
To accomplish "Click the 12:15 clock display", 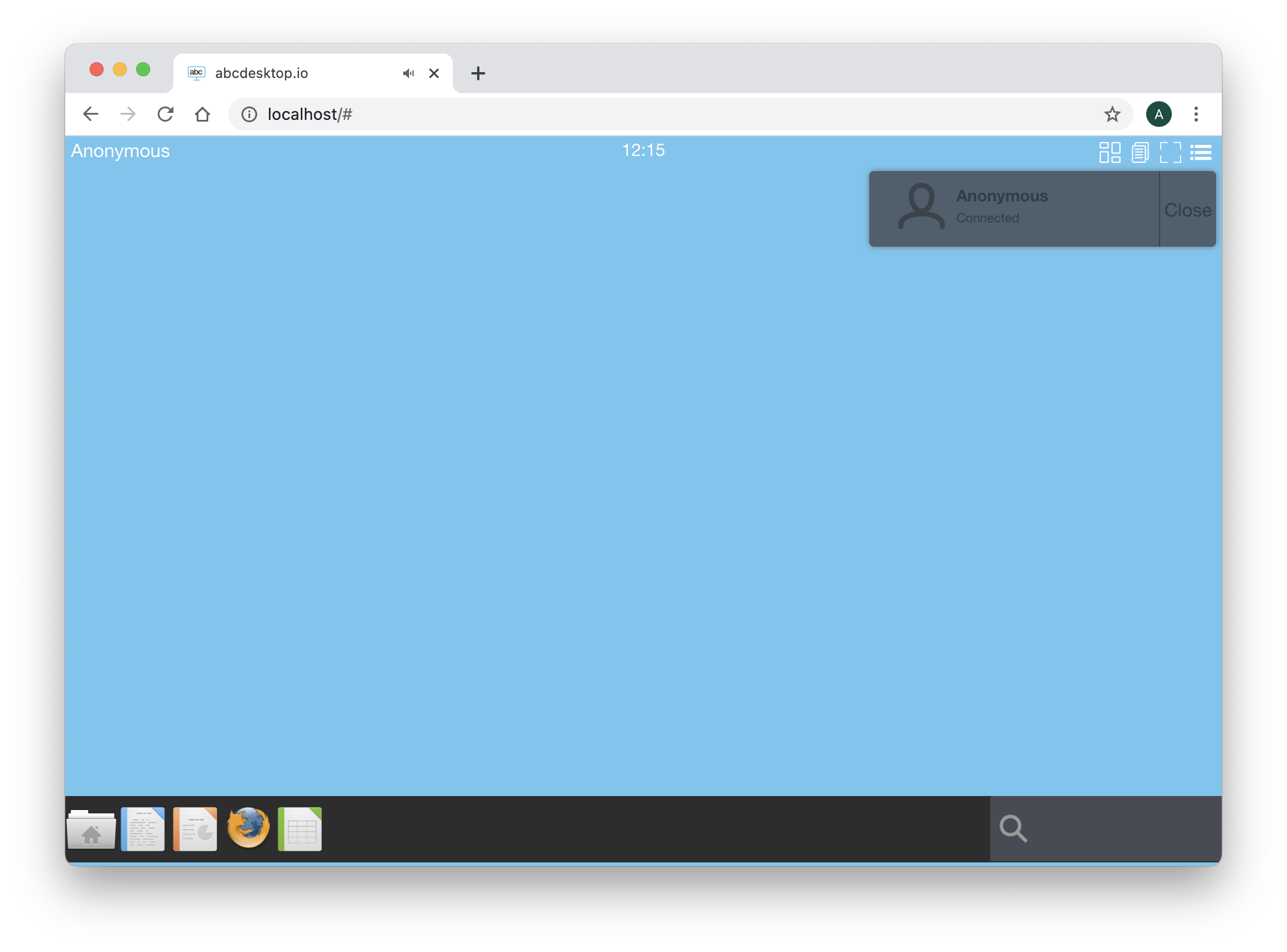I will point(643,150).
